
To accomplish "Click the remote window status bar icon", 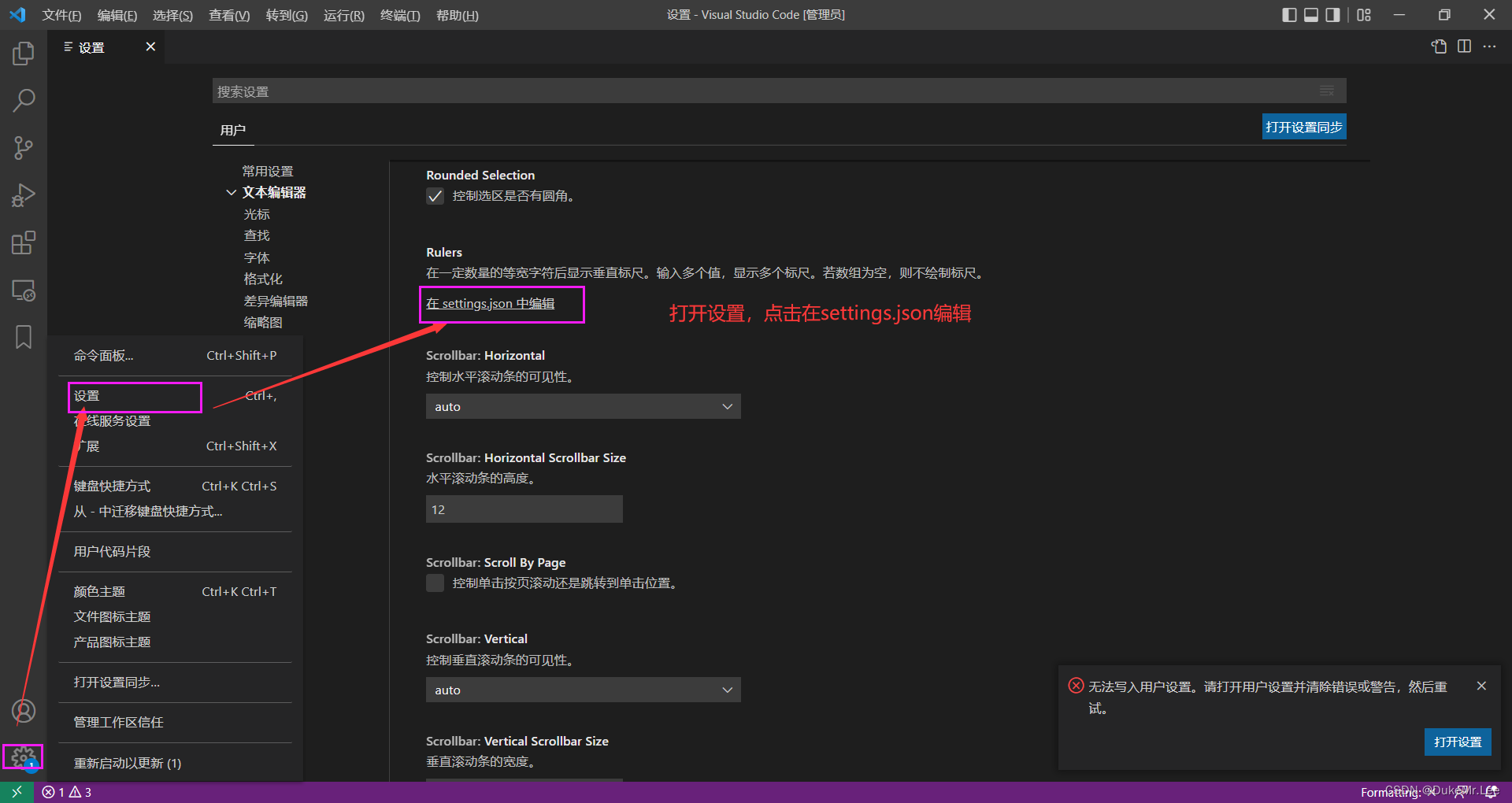I will 17,792.
